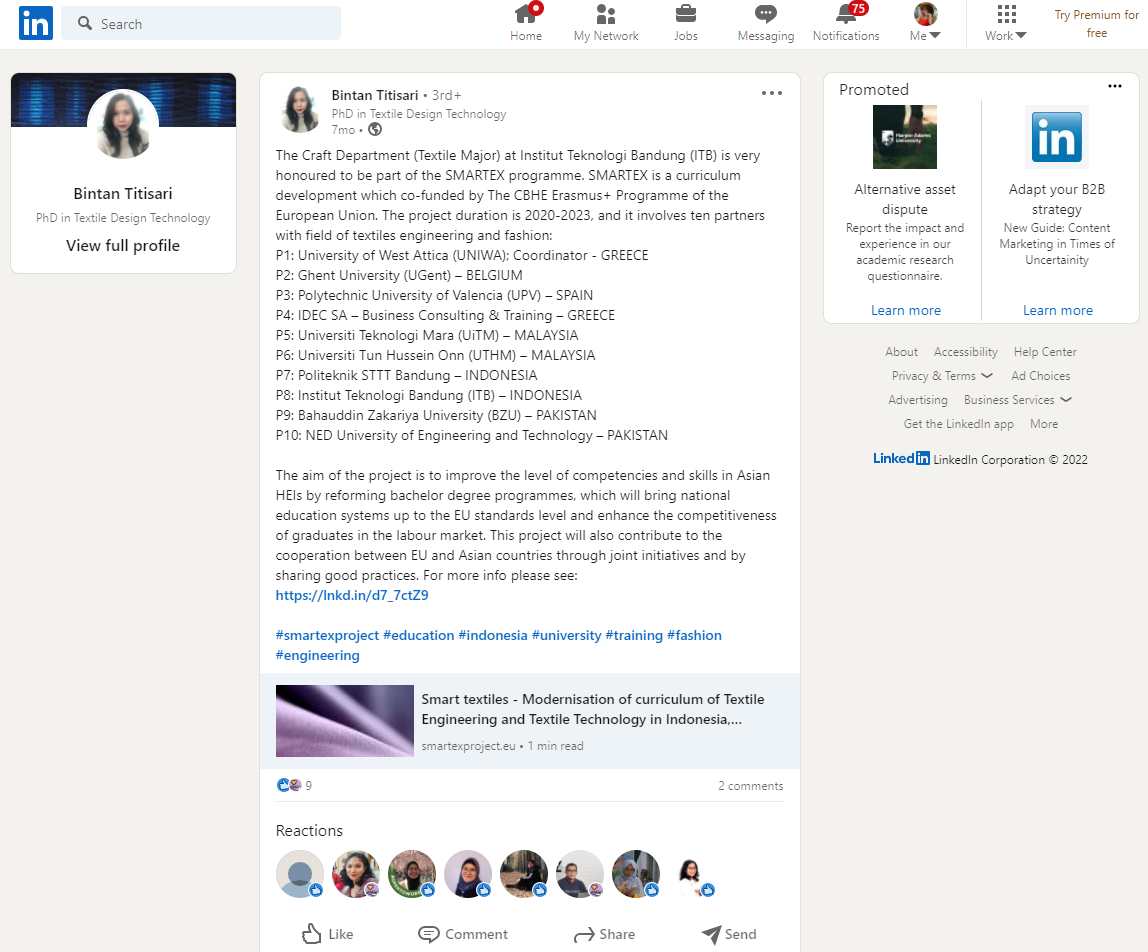Open Messaging
Viewport: 1148px width, 952px height.
pos(765,23)
